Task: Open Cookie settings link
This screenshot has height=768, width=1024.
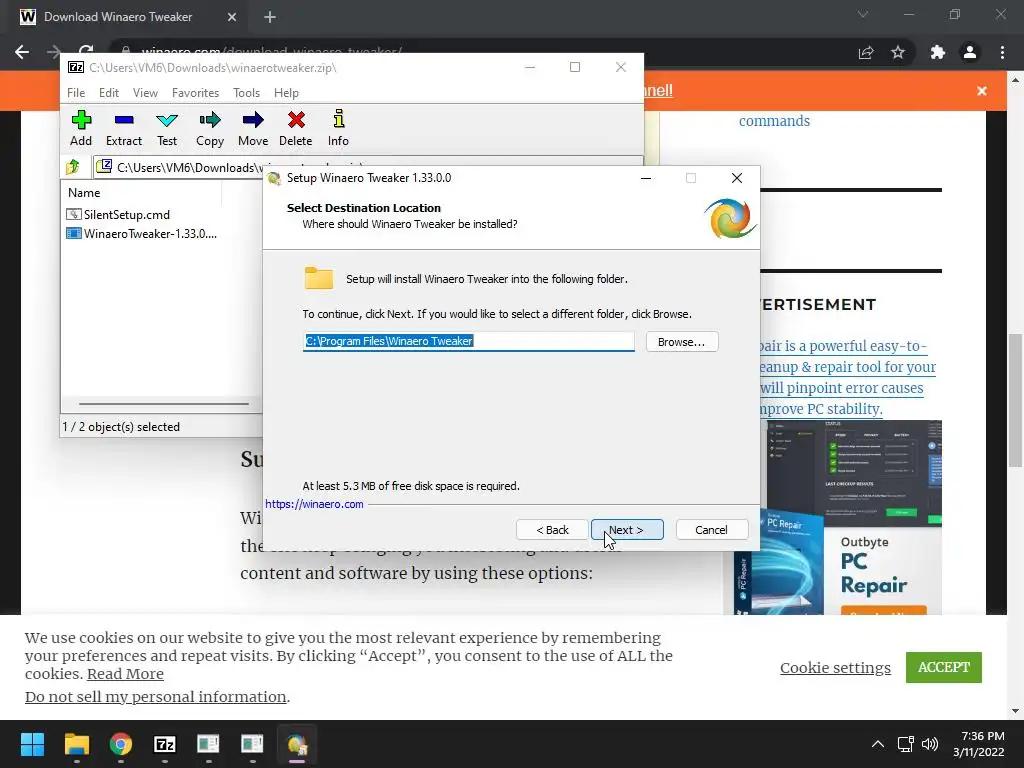Action: tap(835, 667)
